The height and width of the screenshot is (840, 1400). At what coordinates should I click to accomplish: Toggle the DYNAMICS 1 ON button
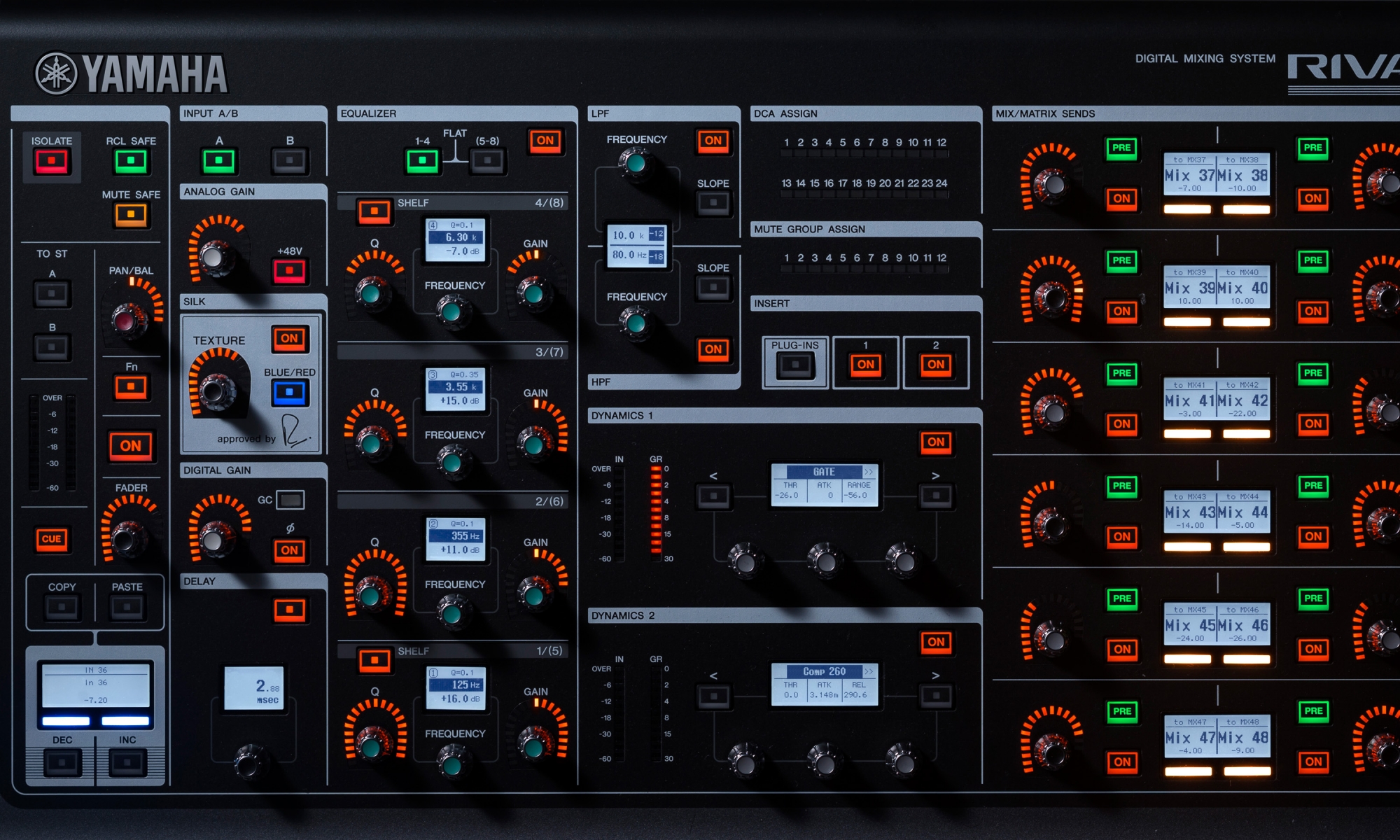(936, 442)
